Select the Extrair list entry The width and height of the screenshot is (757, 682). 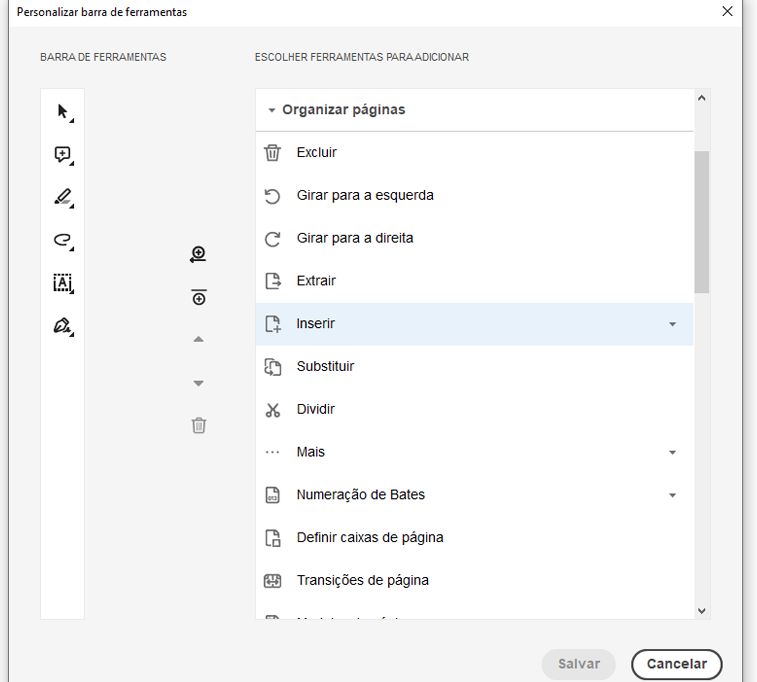click(x=475, y=281)
